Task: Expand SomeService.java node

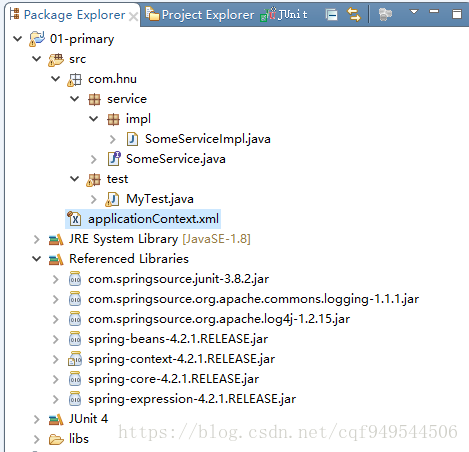Action: [x=94, y=159]
